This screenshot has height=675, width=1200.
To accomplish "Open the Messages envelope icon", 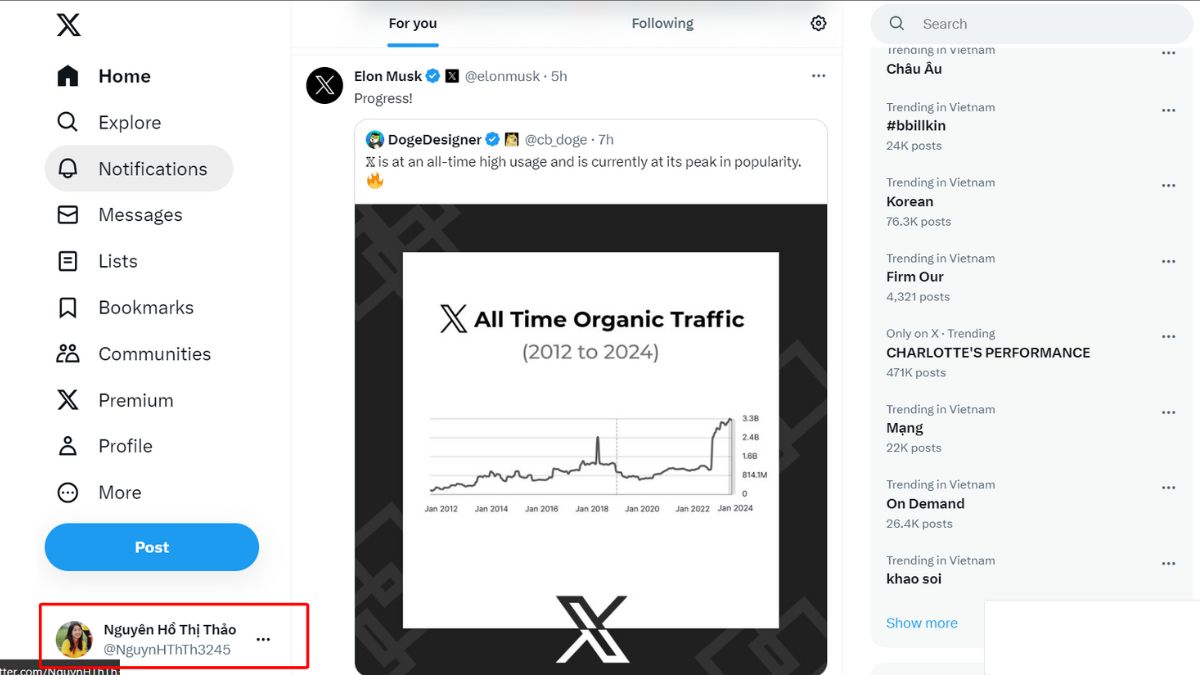I will [67, 215].
